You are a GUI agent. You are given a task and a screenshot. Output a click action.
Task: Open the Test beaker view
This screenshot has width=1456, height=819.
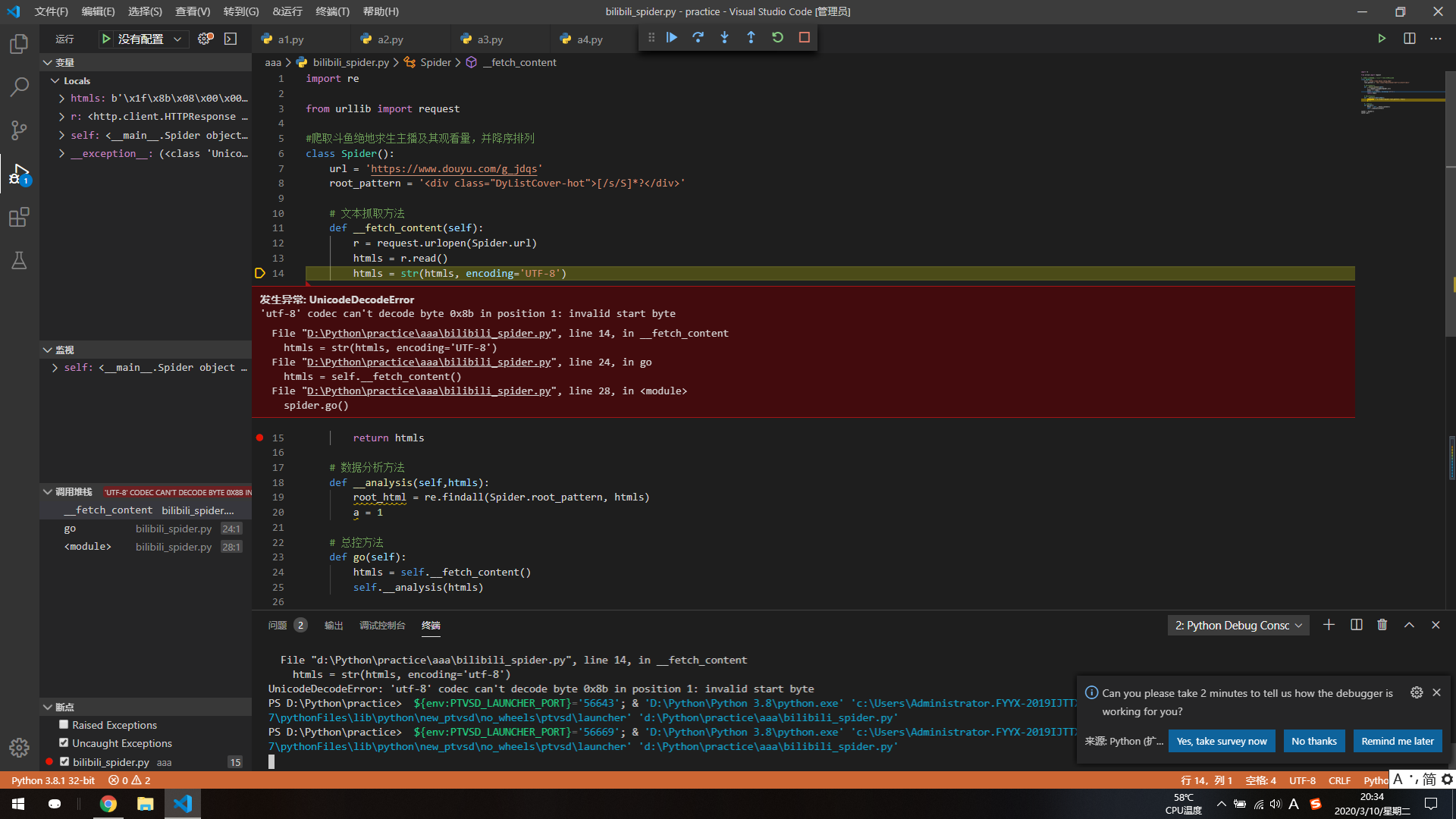(x=19, y=261)
